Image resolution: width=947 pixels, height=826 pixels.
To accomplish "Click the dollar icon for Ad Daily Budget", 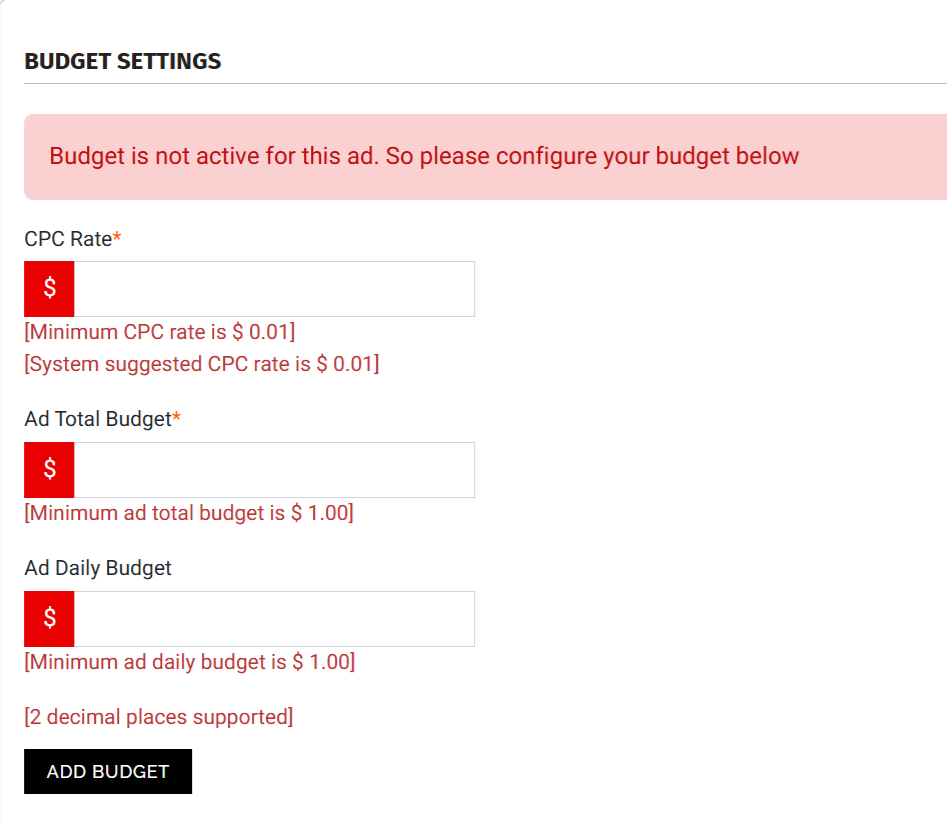I will click(49, 619).
